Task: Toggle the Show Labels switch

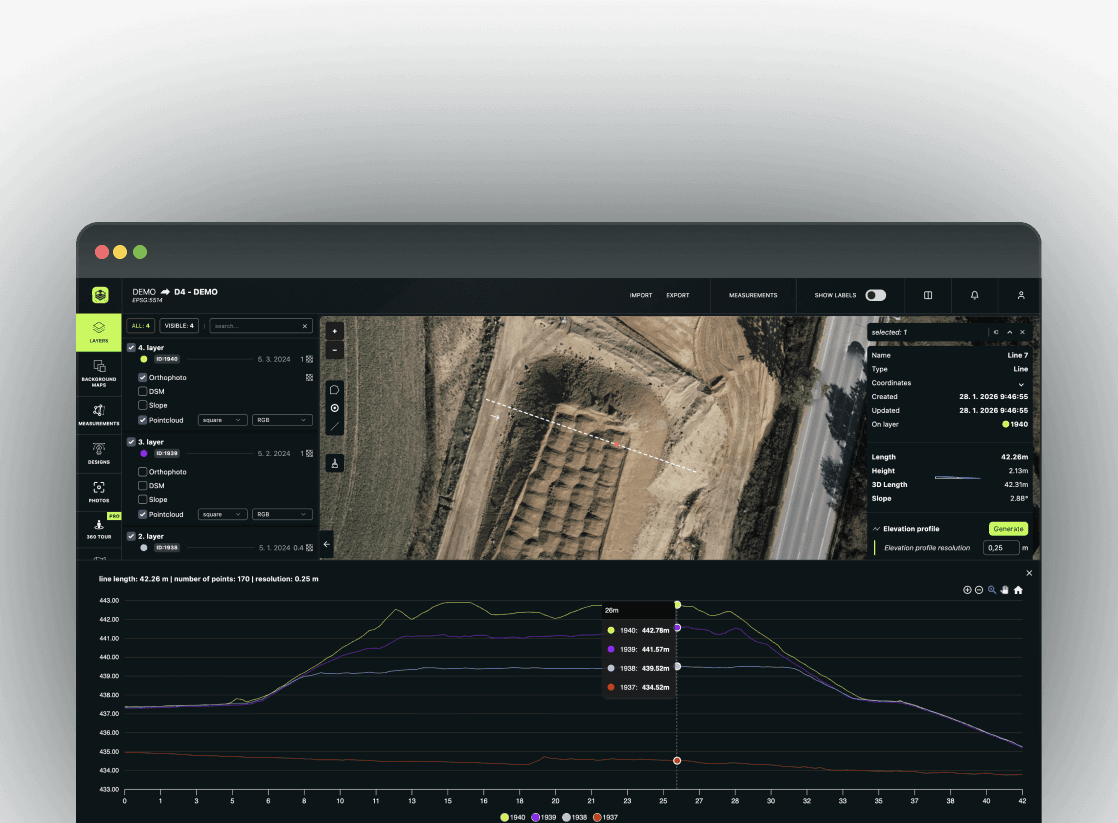Action: (x=876, y=295)
